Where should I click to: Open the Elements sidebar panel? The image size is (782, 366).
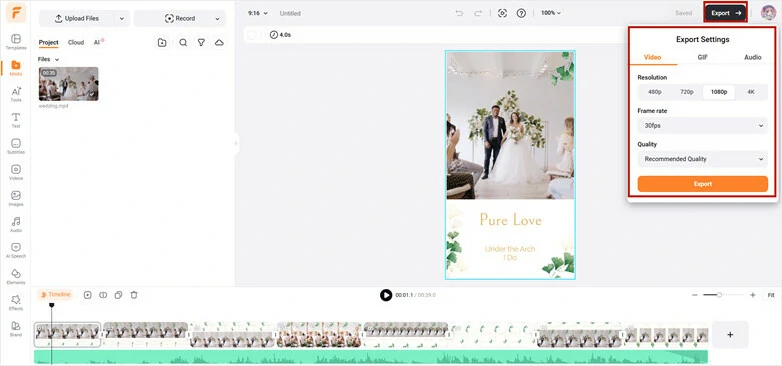pos(16,277)
